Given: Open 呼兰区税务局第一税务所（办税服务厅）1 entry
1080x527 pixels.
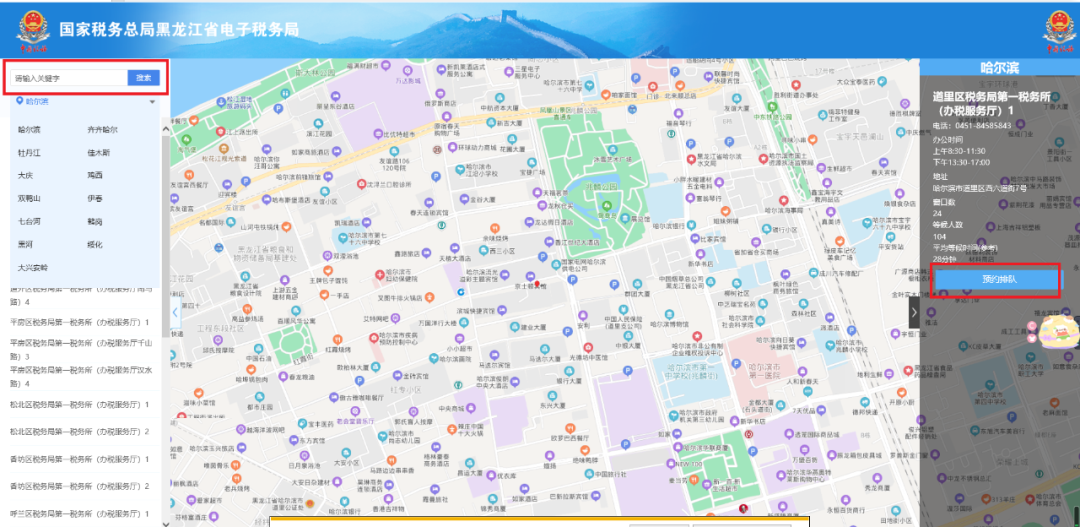Looking at the screenshot, I should 79,514.
